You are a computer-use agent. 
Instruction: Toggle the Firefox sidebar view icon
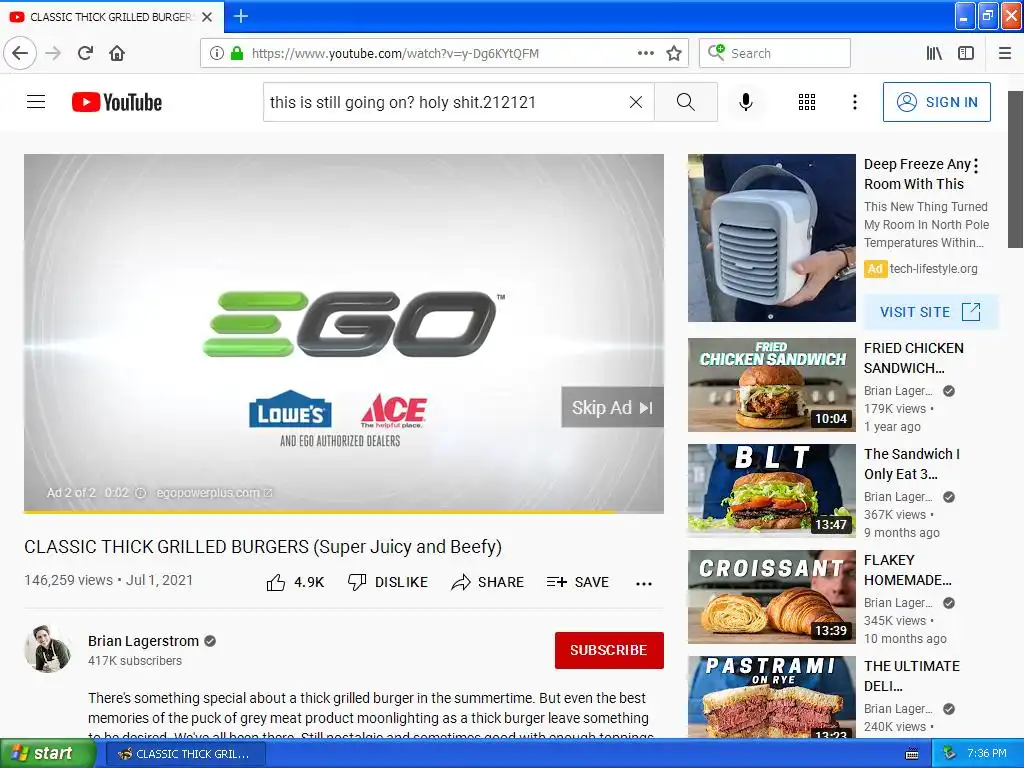pos(965,53)
